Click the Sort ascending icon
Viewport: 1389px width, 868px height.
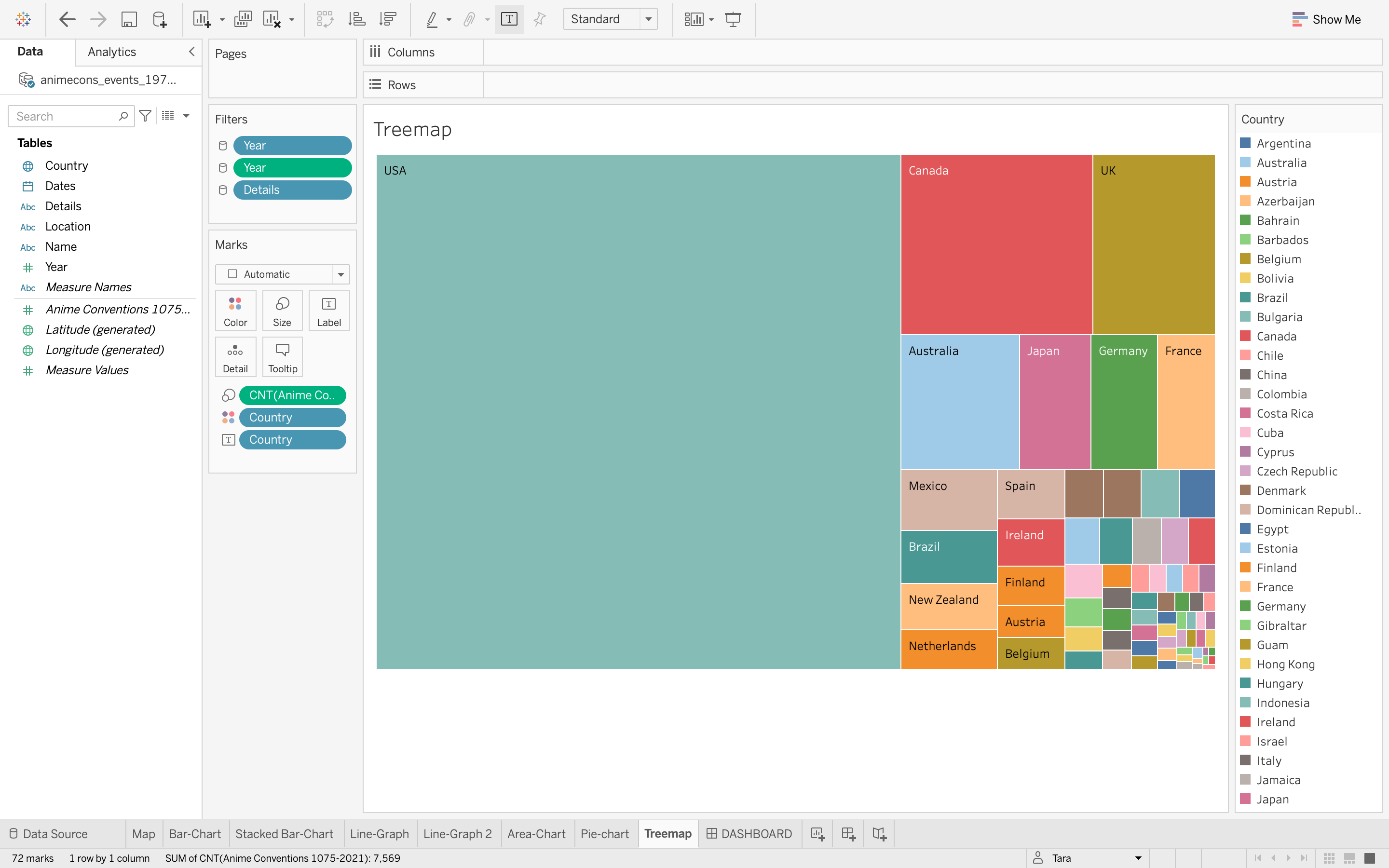(356, 19)
